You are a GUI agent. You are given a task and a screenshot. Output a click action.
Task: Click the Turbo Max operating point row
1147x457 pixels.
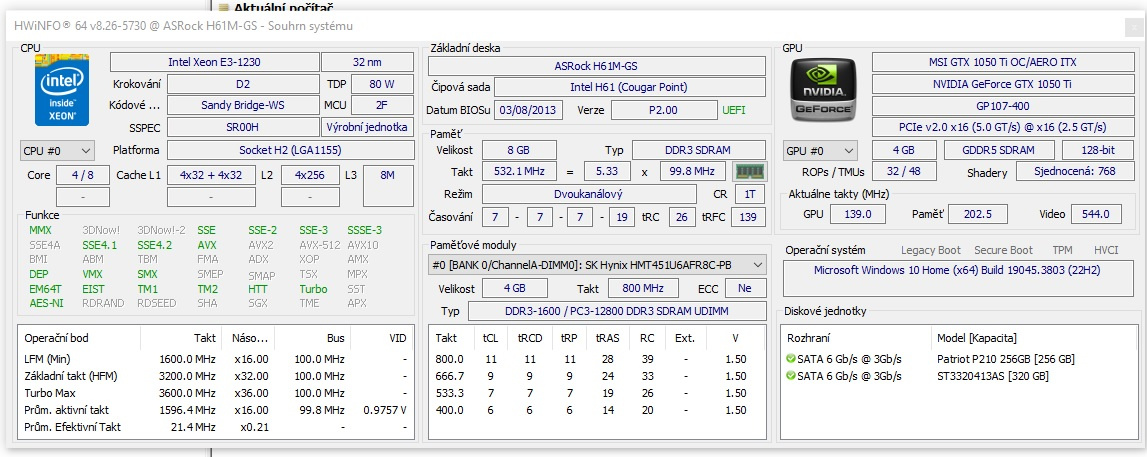click(216, 393)
